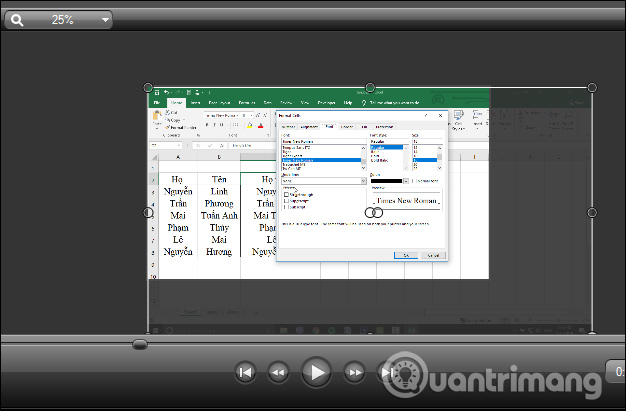Click the magnifier icon in the zoom control
Image resolution: width=626 pixels, height=411 pixels.
(17, 20)
